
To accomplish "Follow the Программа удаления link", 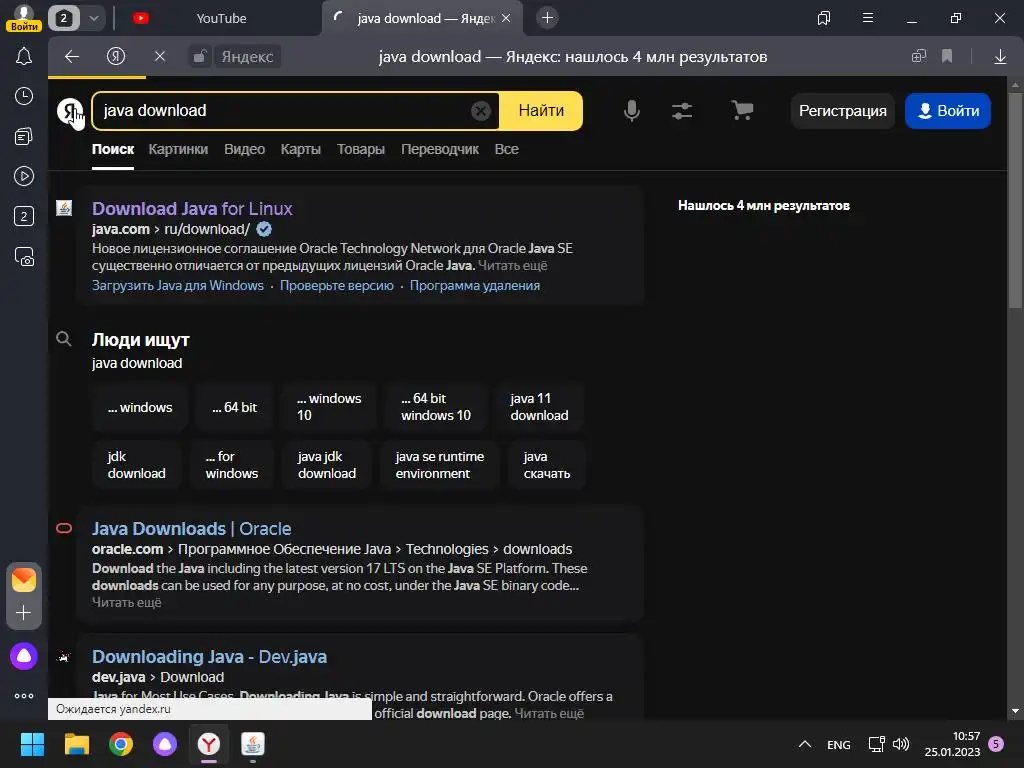I will coord(475,285).
